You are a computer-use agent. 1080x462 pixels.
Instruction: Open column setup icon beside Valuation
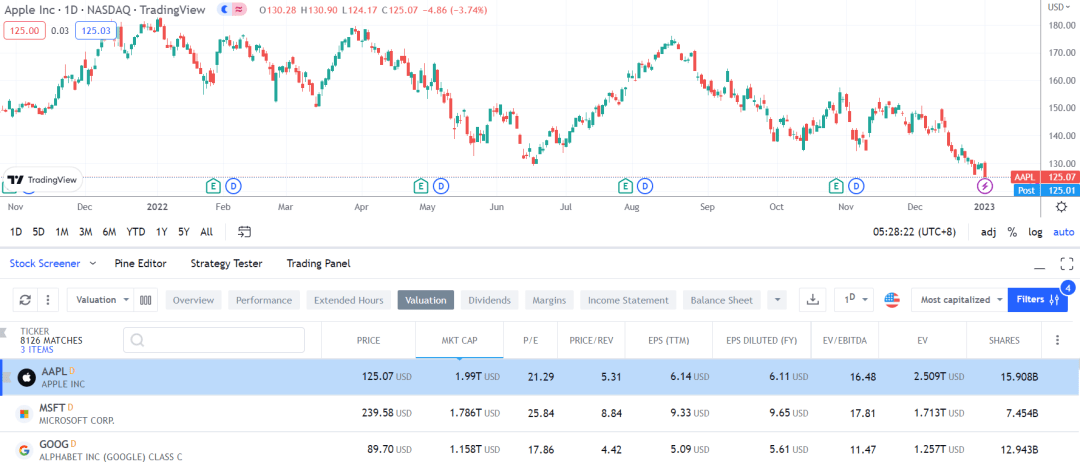point(146,300)
